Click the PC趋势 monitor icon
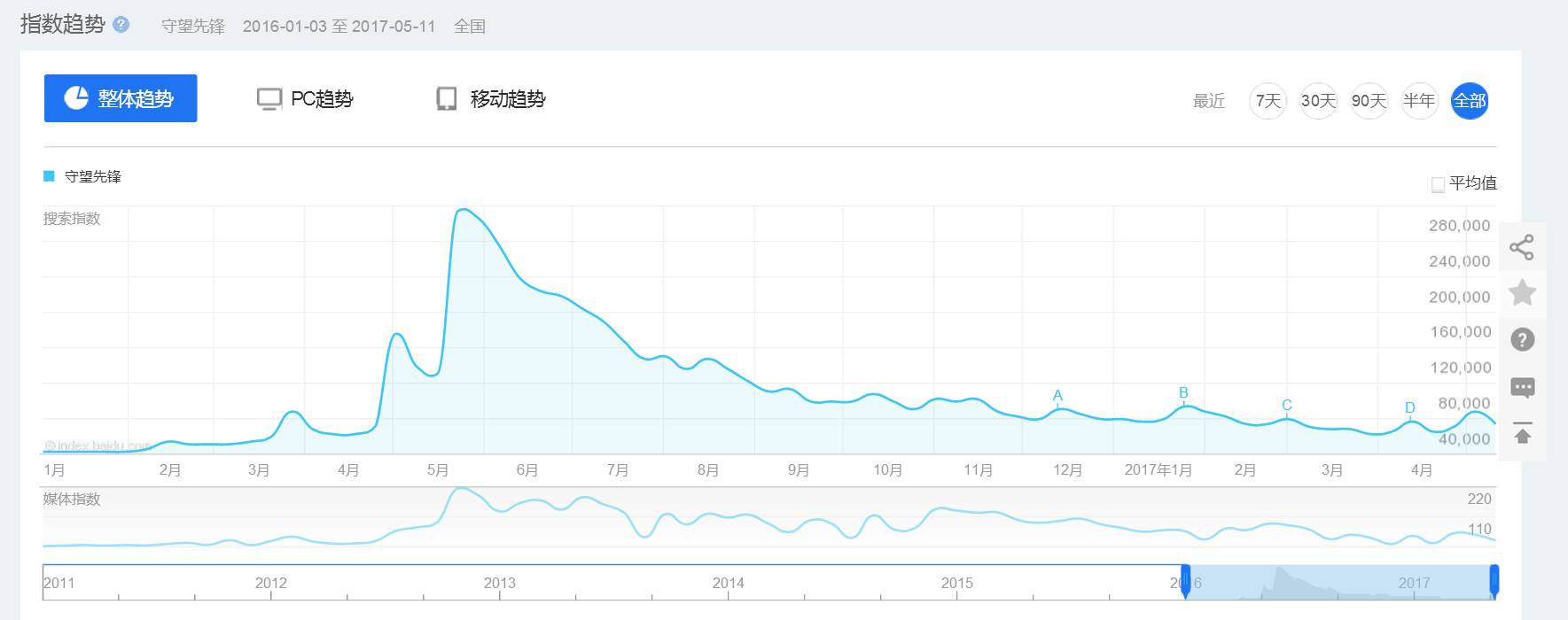This screenshot has height=620, width=1568. click(269, 99)
